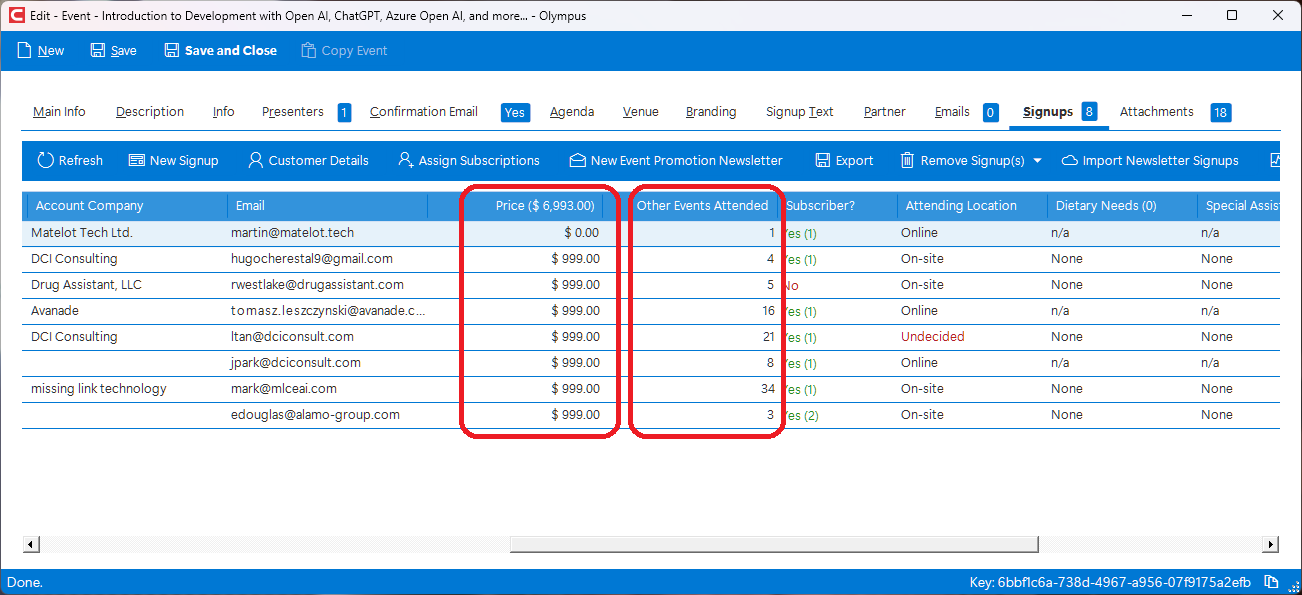Image resolution: width=1302 pixels, height=595 pixels.
Task: Open Customer Details
Action: click(308, 160)
